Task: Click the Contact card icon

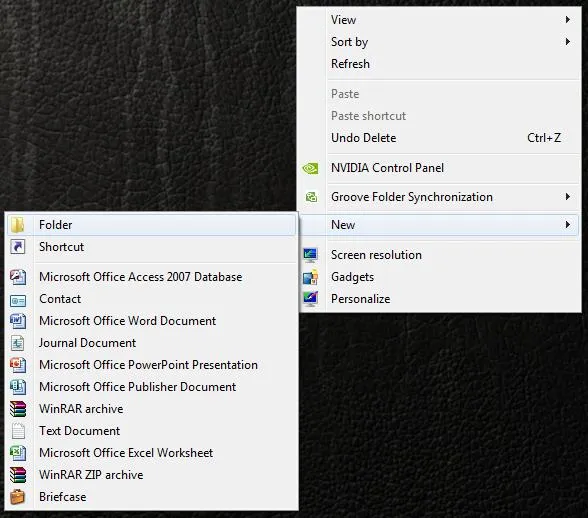Action: pyautogui.click(x=18, y=300)
